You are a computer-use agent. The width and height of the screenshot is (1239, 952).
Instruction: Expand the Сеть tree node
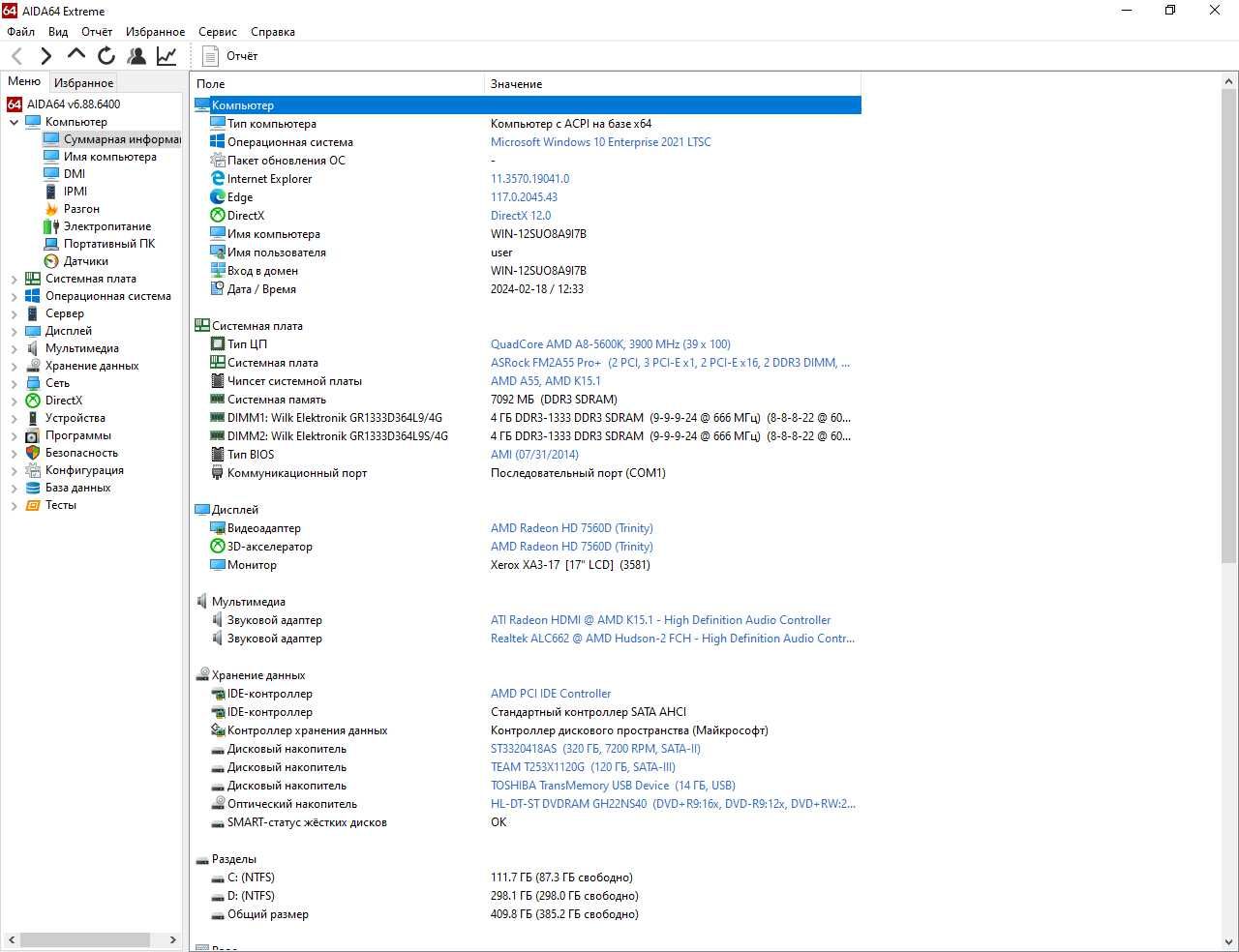[x=14, y=383]
